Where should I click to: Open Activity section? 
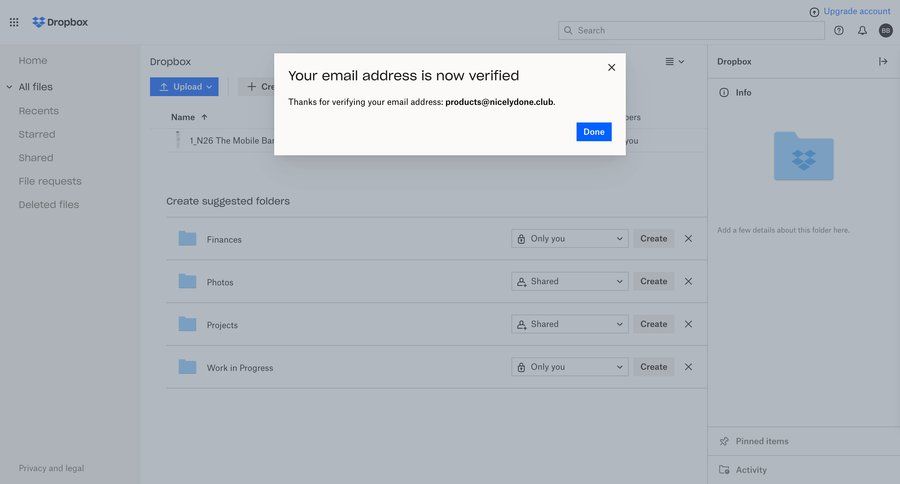[804, 470]
